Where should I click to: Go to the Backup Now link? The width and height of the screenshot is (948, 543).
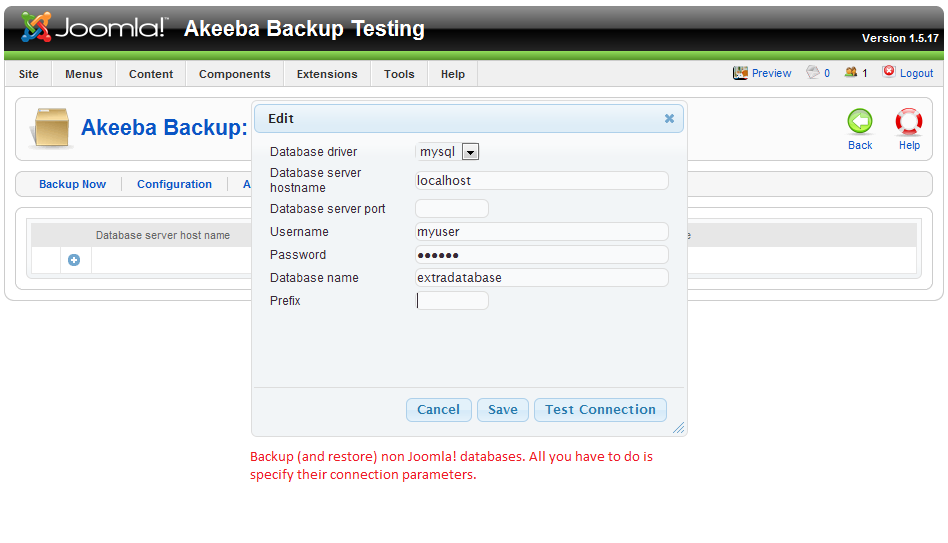coord(72,184)
